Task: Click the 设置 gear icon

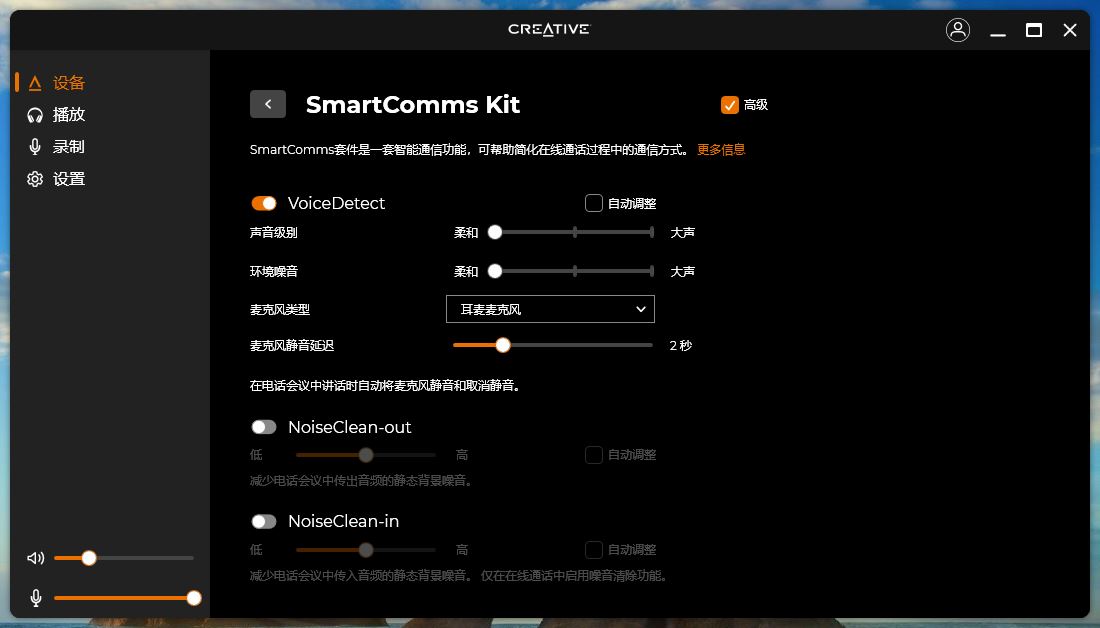Action: coord(34,179)
